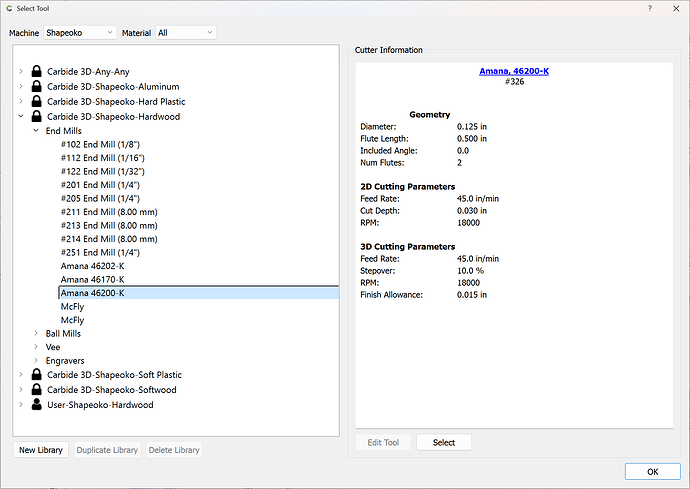Click lock icon for Shapeoko-Soft Plastic library
This screenshot has height=489, width=690.
pyautogui.click(x=37, y=375)
